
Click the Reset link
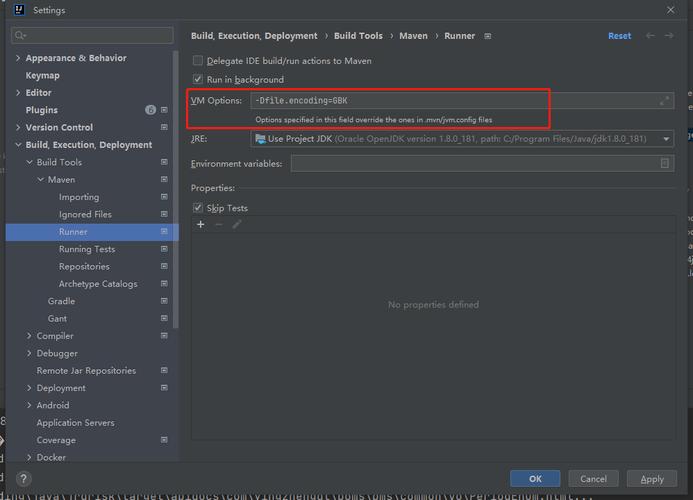click(x=619, y=36)
